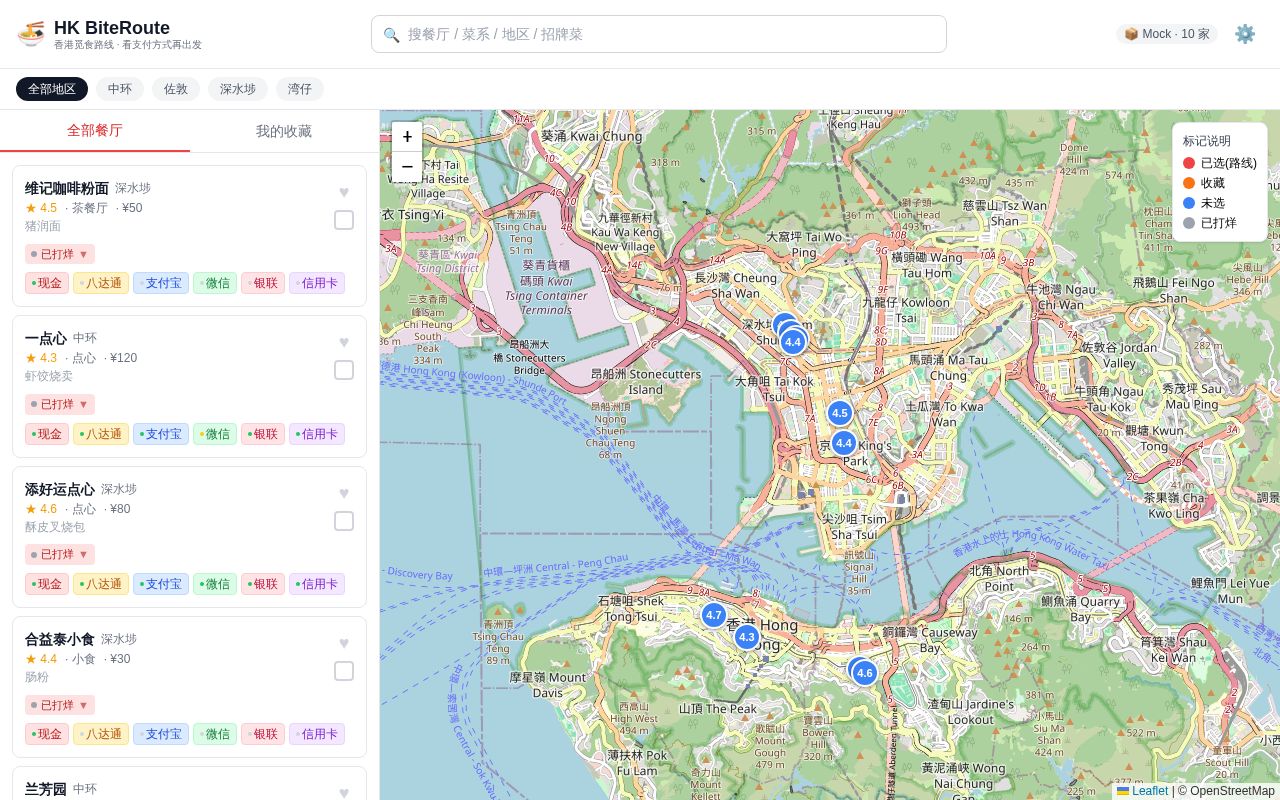Add 合益泰小食 to route via checkbox
Viewport: 1280px width, 800px height.
pos(344,671)
